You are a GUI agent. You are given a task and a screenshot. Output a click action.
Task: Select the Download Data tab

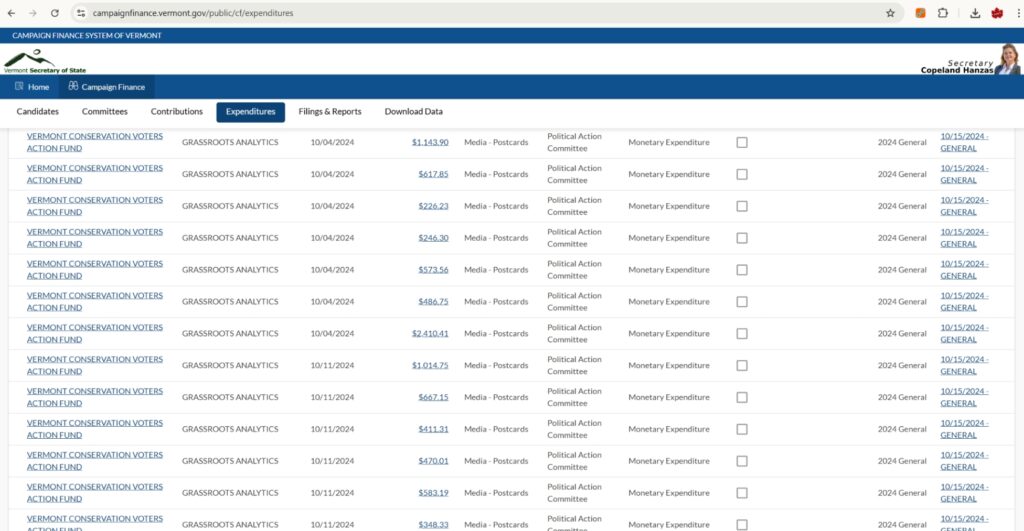(x=413, y=112)
